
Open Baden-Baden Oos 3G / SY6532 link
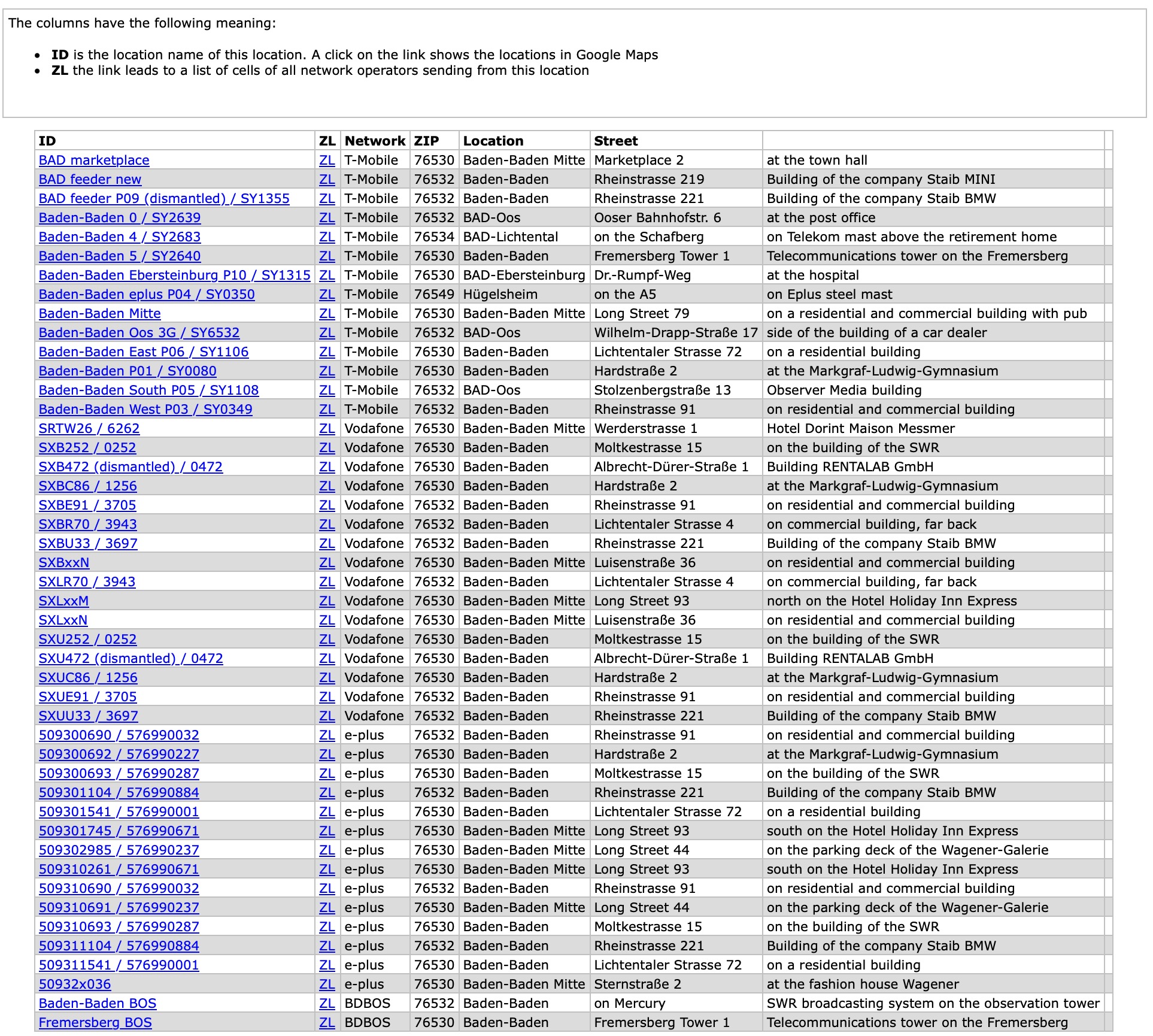pos(139,332)
